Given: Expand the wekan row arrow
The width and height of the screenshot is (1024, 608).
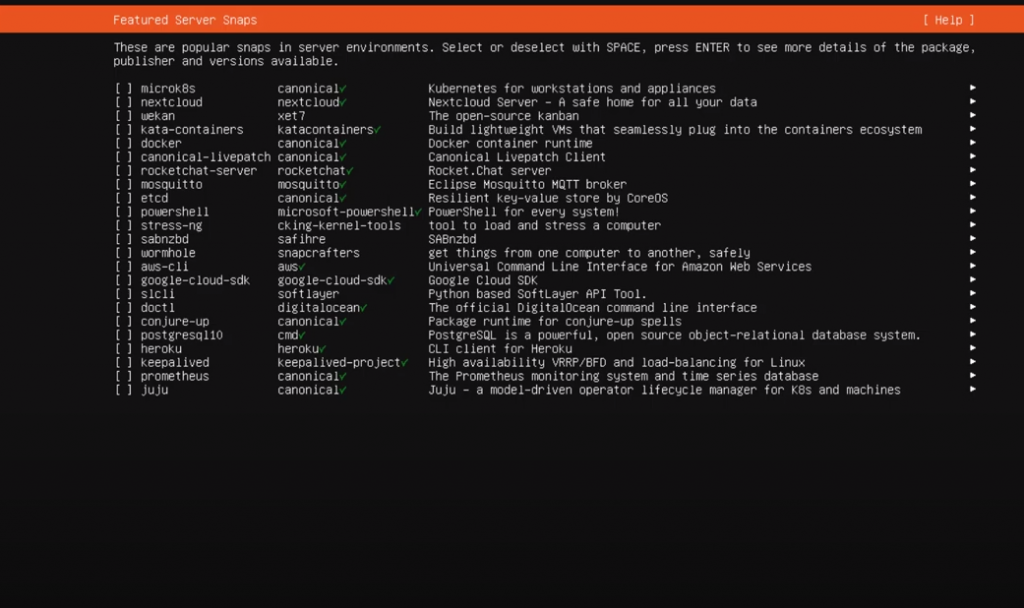Looking at the screenshot, I should 972,115.
